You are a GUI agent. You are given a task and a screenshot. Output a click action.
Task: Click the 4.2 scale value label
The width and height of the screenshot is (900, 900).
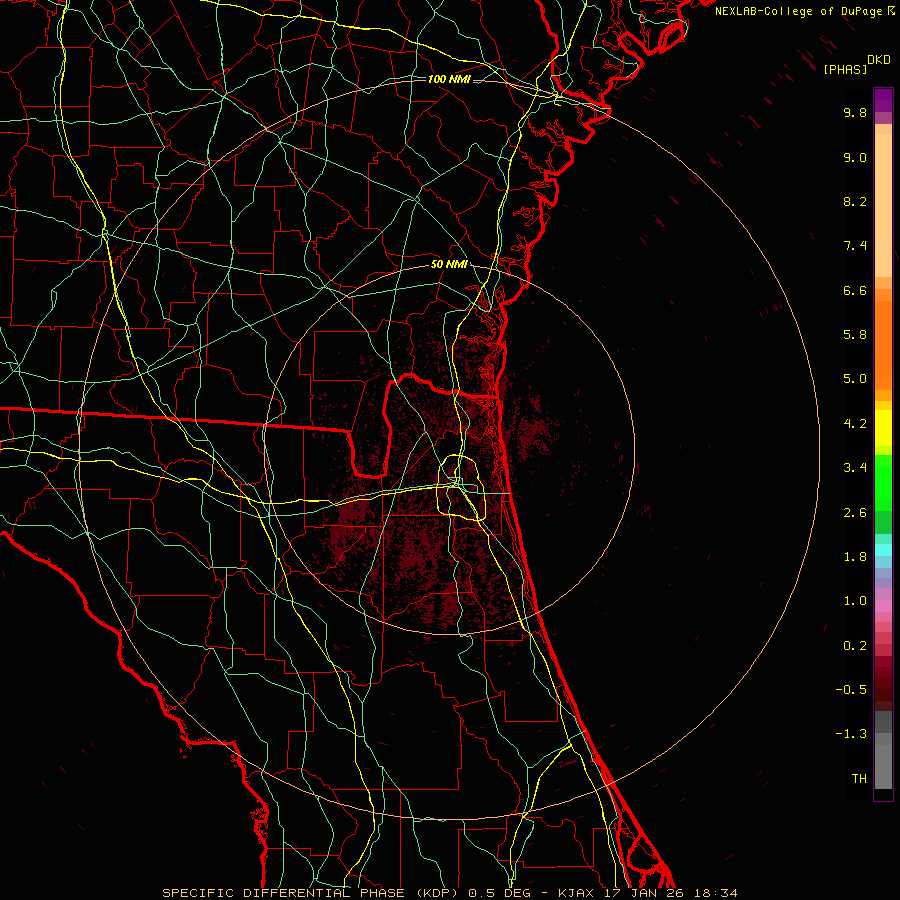click(x=854, y=423)
